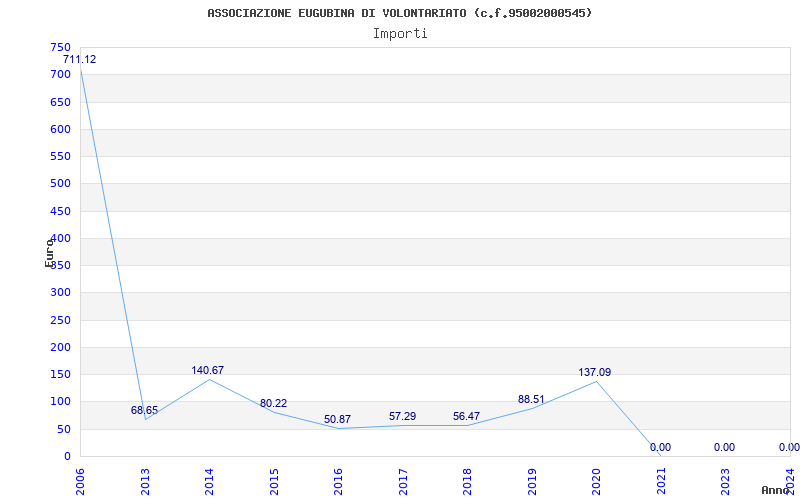Click the 250 y-axis tick label
The height and width of the screenshot is (500, 800).
[60, 320]
